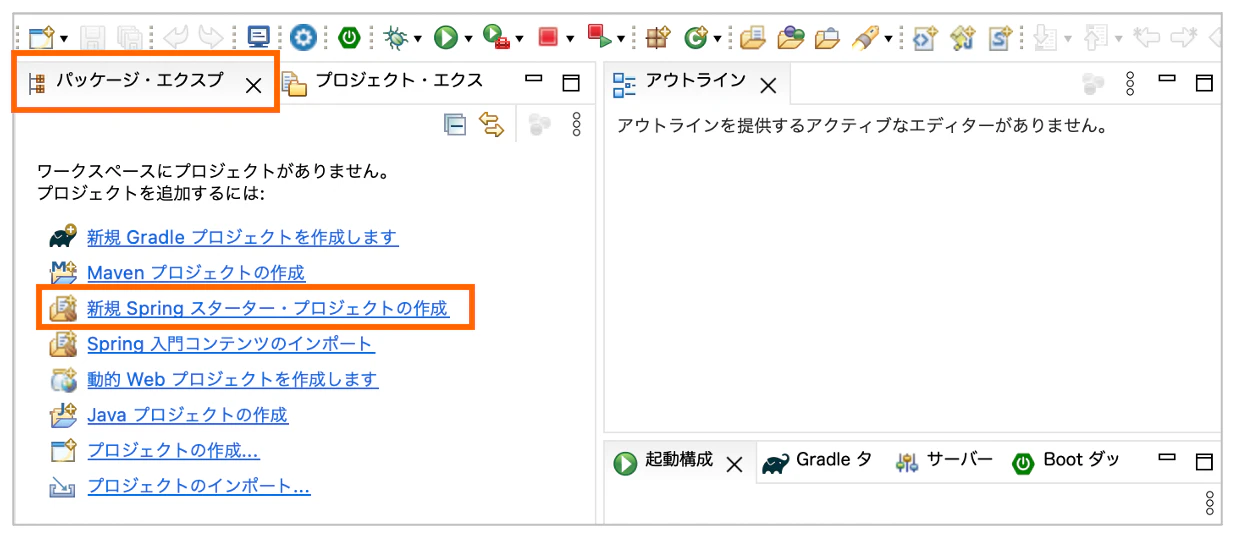Click the greyed-out Save All icon

point(128,38)
